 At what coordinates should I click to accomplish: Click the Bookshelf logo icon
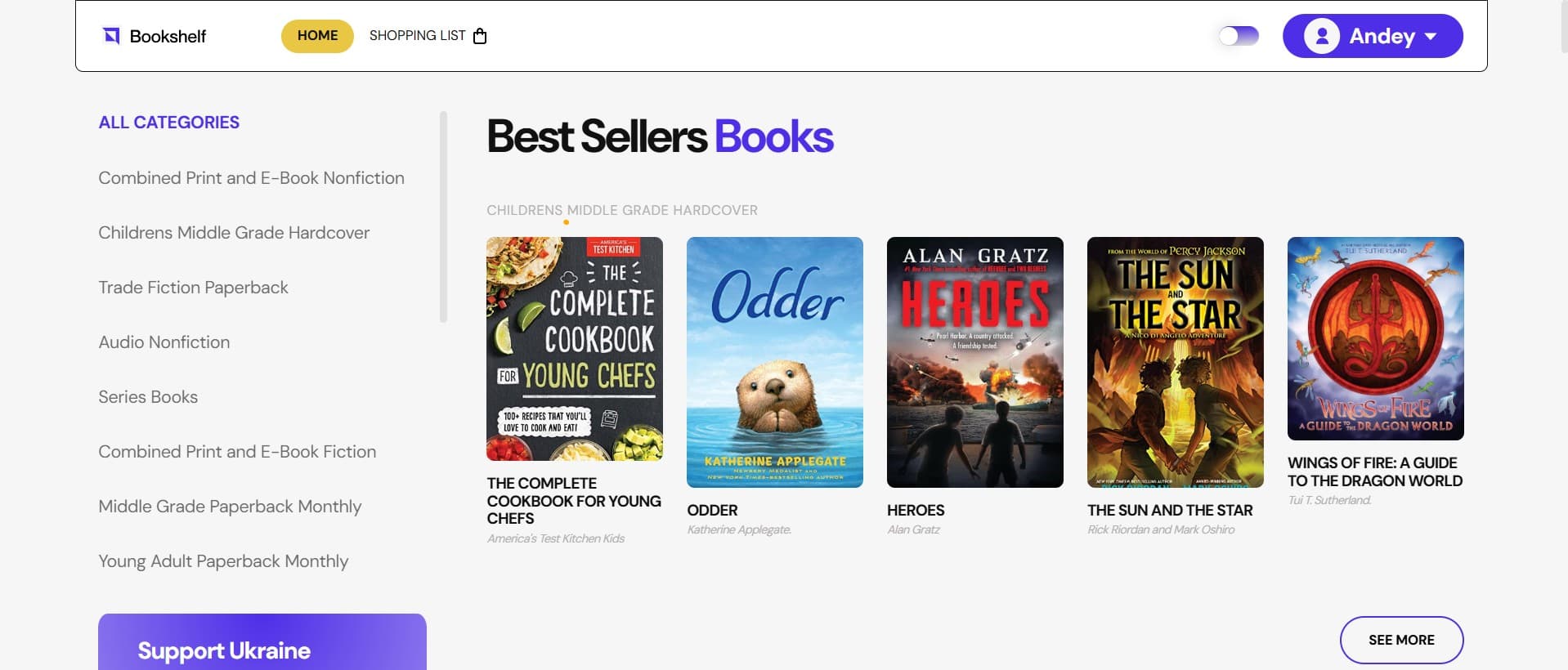tap(111, 36)
